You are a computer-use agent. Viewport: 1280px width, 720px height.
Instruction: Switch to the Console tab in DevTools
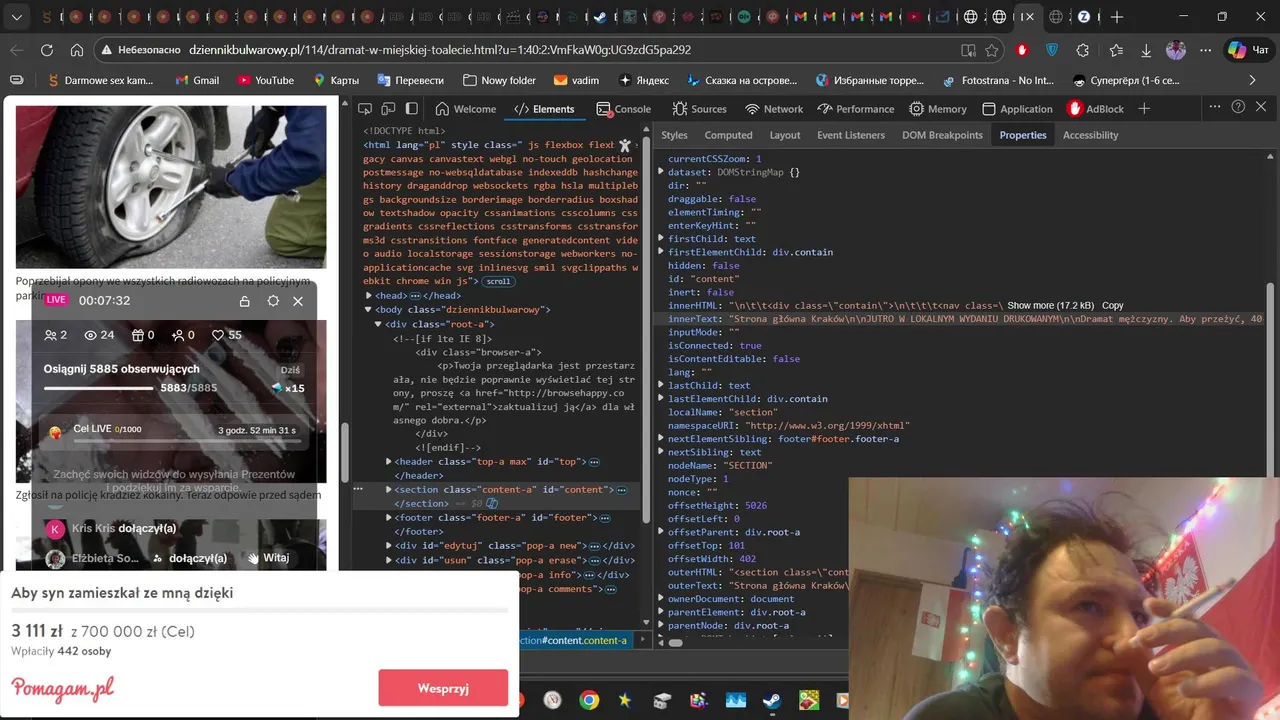click(623, 109)
